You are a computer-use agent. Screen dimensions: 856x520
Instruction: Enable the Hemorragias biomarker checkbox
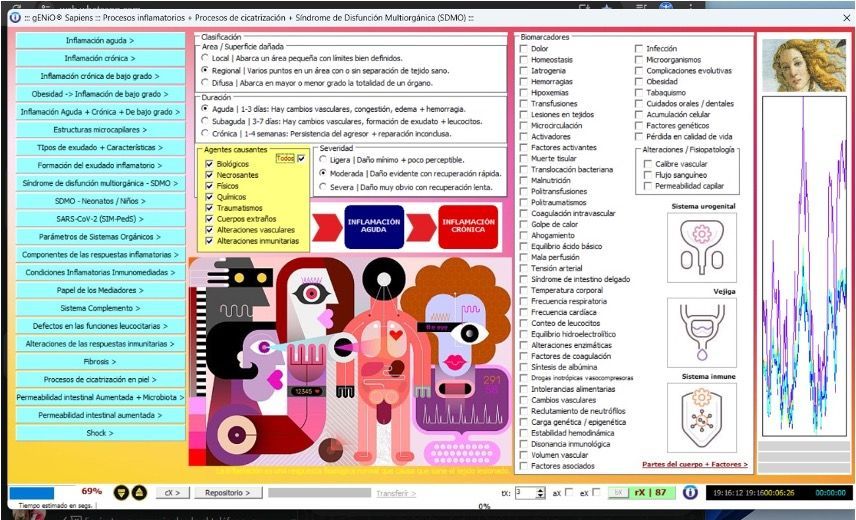coord(524,82)
